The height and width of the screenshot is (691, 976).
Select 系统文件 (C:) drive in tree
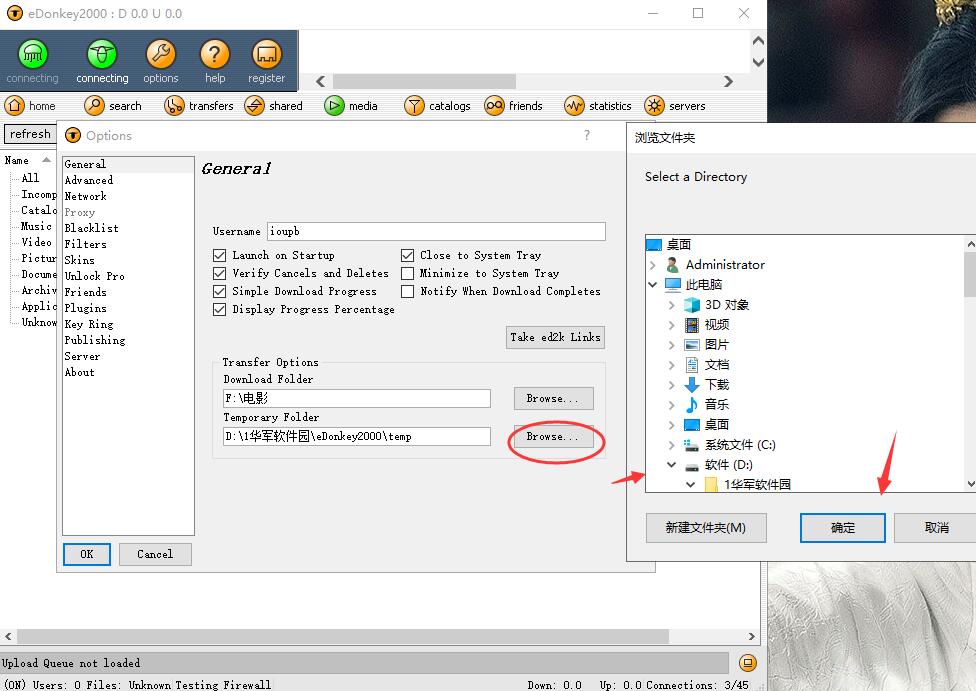point(739,444)
